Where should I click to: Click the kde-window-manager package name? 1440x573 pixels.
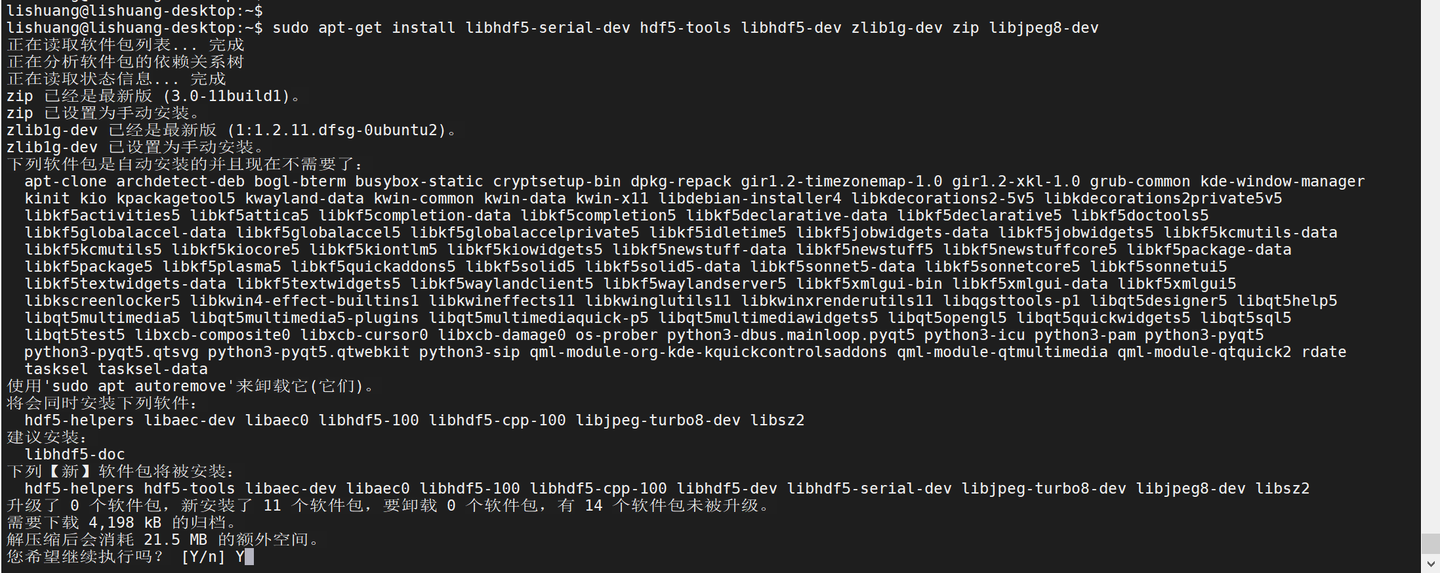tap(1283, 181)
